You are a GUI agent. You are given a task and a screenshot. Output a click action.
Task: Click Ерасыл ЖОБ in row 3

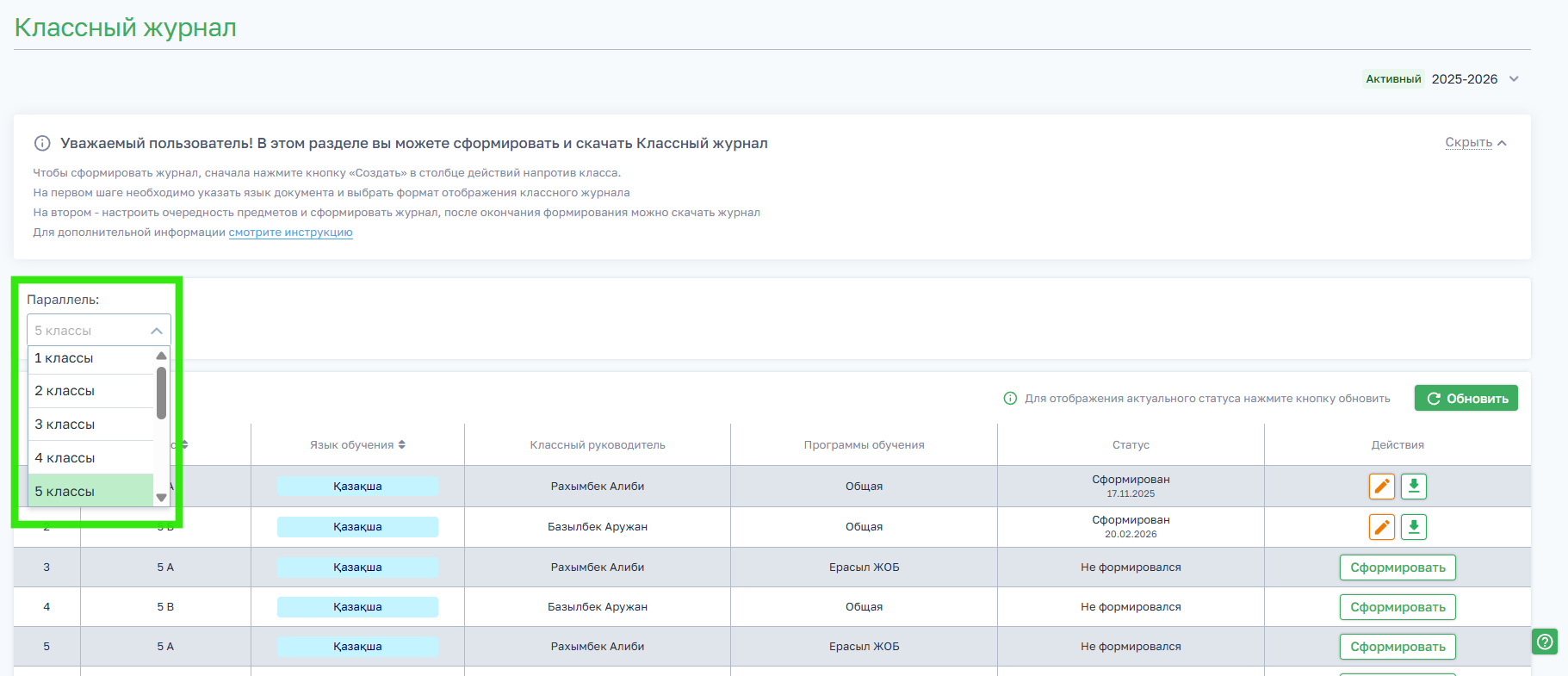coord(864,567)
